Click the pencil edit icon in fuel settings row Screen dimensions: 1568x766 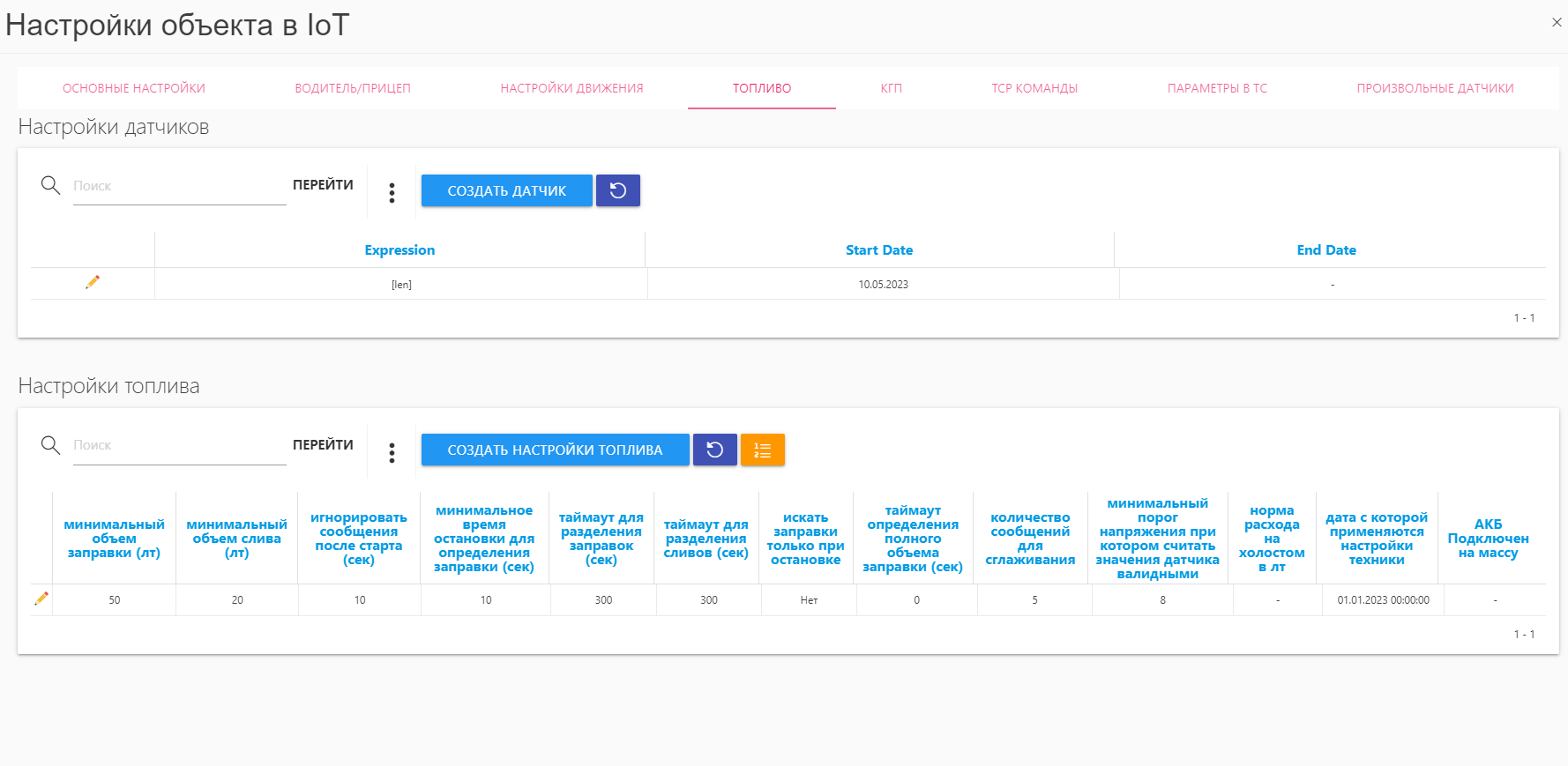pyautogui.click(x=41, y=599)
